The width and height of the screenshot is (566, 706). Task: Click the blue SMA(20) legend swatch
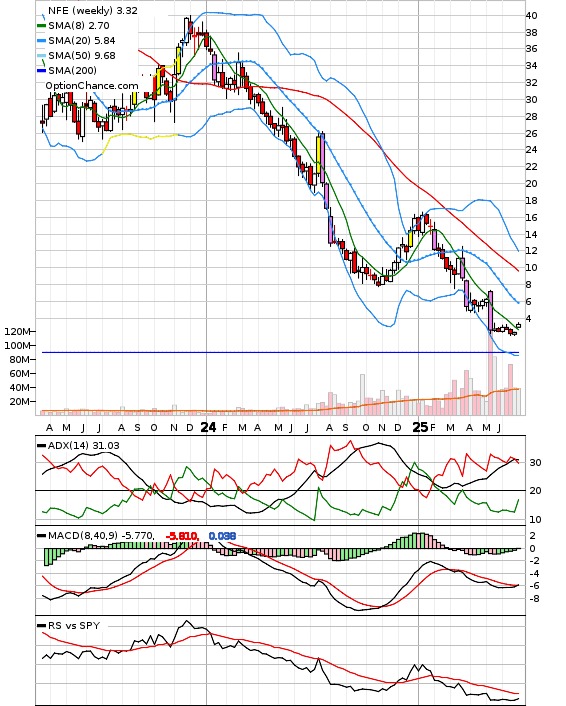click(41, 41)
